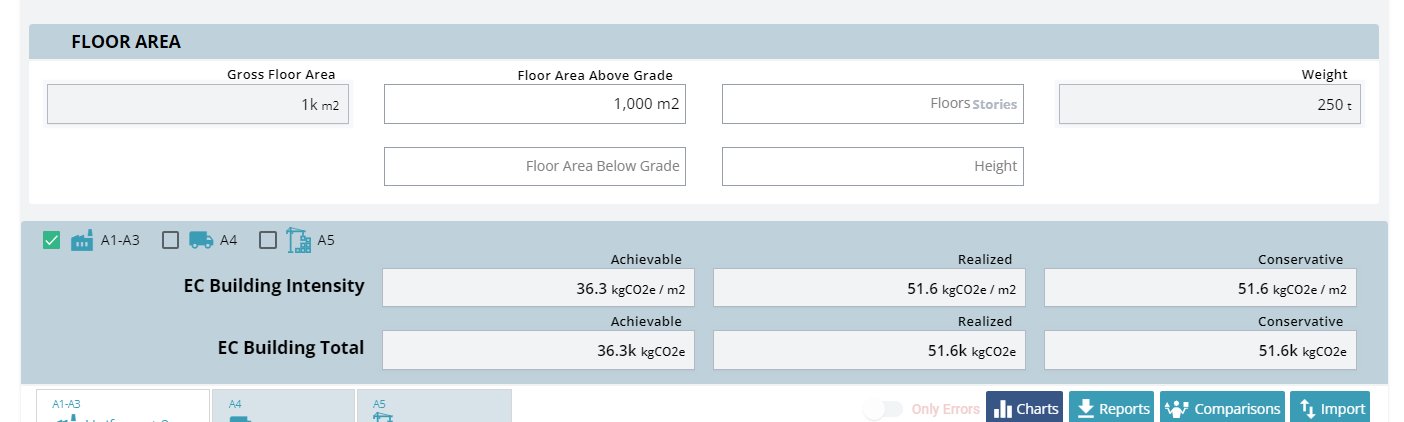Click the Height input field
Viewport: 1404px width, 422px height.
(872, 166)
